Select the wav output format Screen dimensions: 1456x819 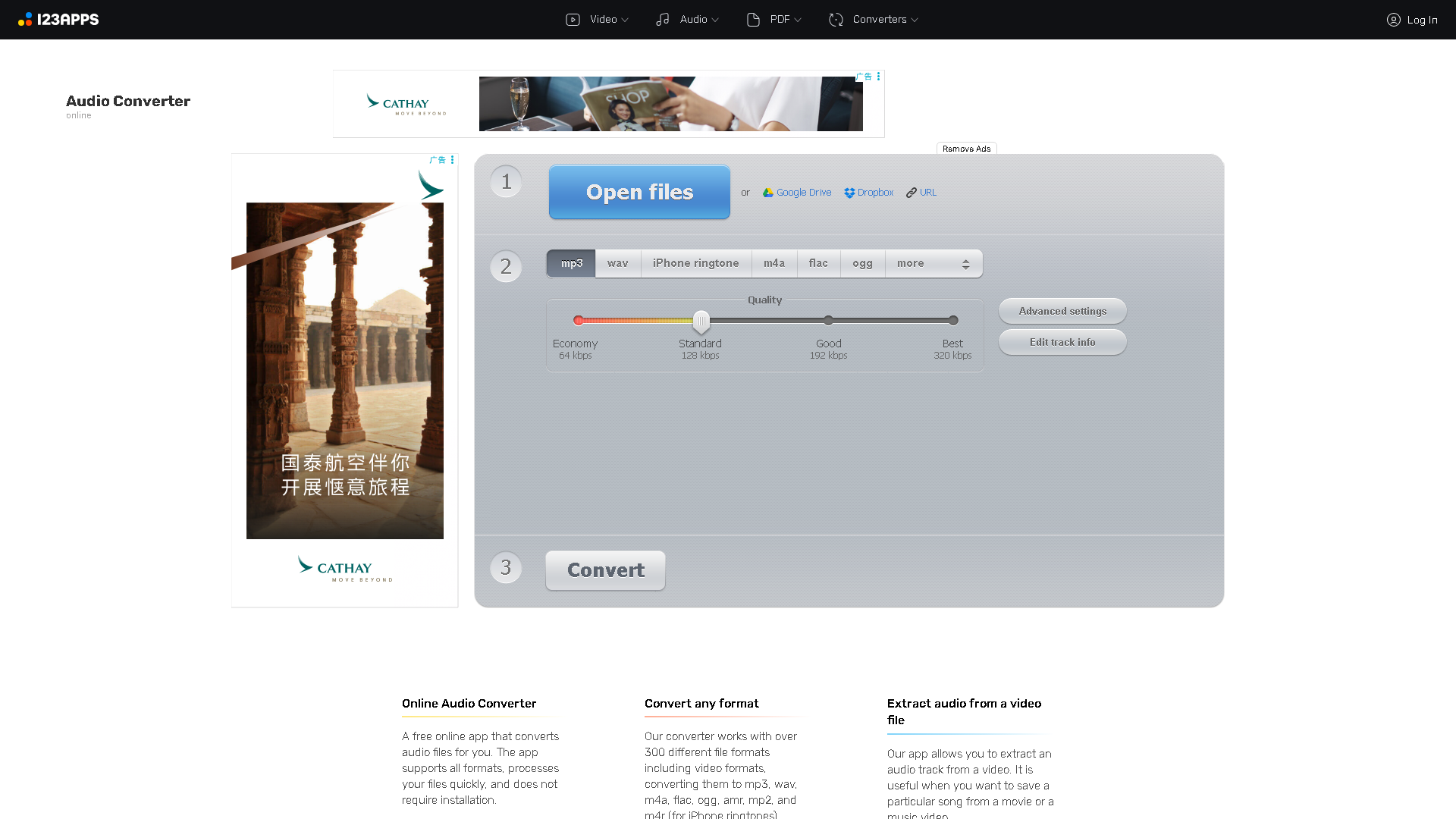(617, 263)
